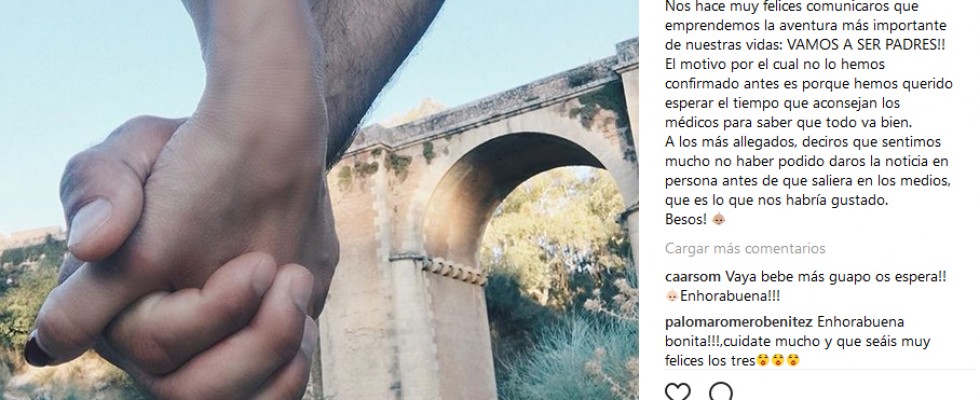Image resolution: width=980 pixels, height=400 pixels.
Task: Click the clasped hands in the photo
Action: point(188,262)
